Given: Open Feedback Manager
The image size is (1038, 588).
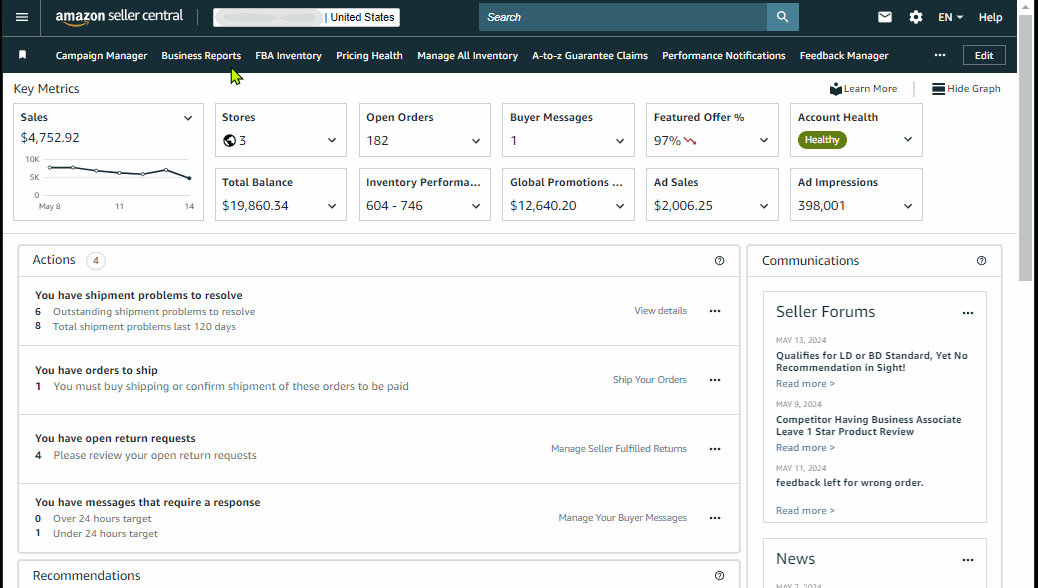Looking at the screenshot, I should [x=844, y=56].
